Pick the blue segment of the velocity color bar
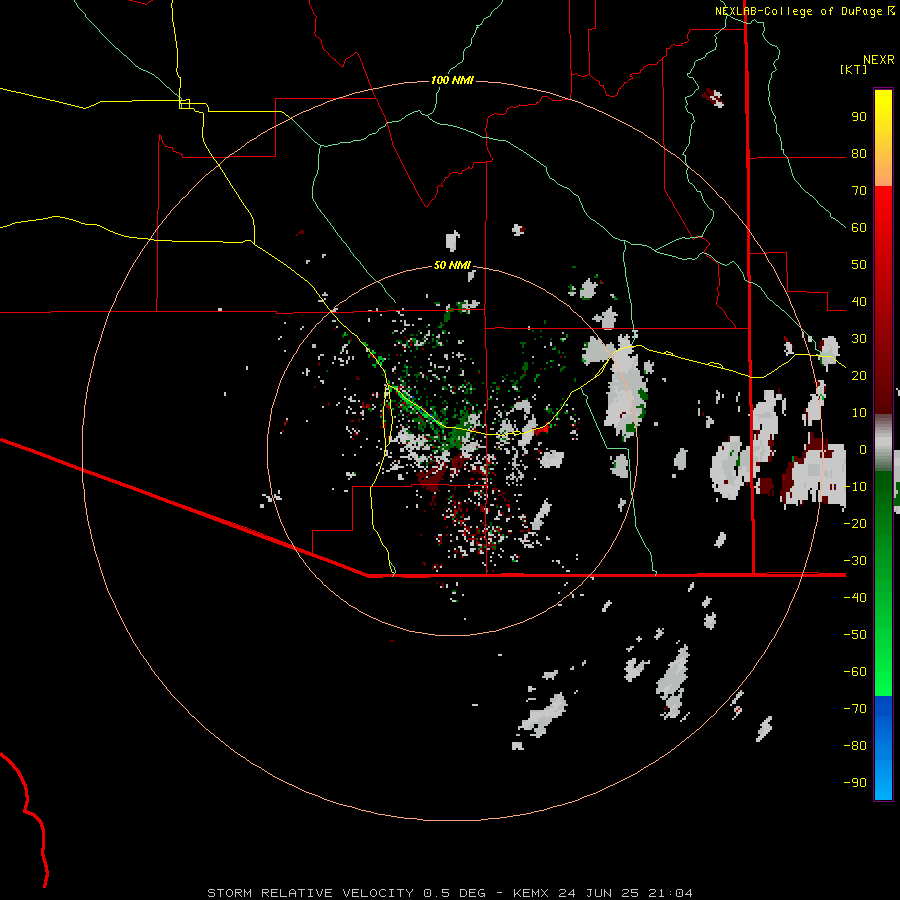 [883, 746]
